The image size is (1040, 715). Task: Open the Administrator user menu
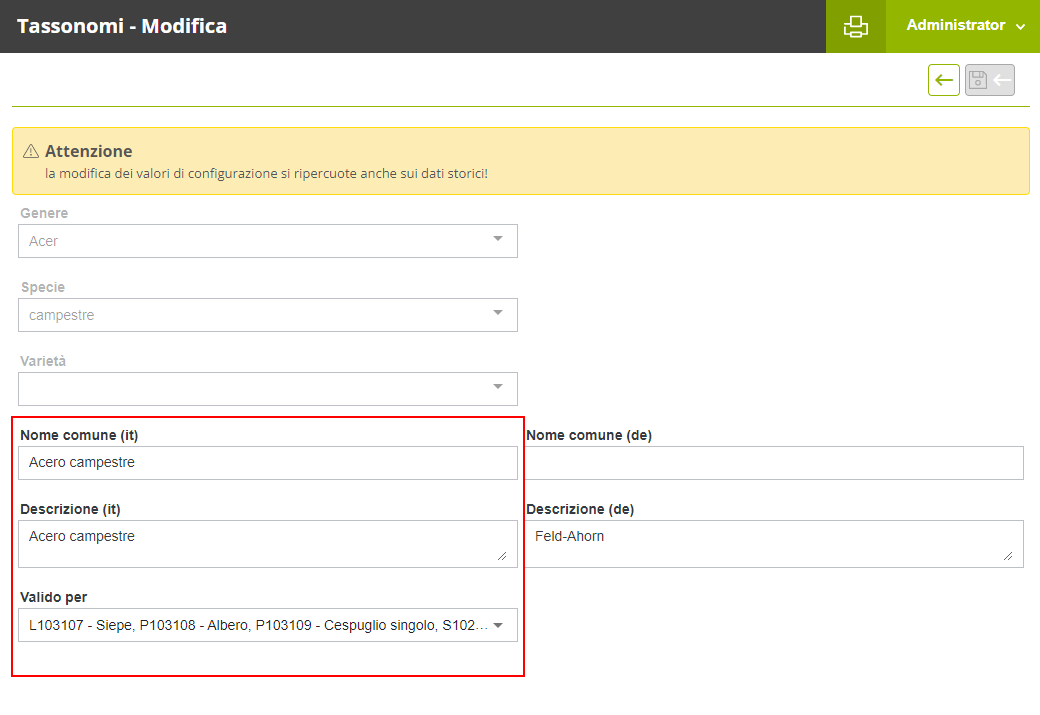pyautogui.click(x=964, y=26)
